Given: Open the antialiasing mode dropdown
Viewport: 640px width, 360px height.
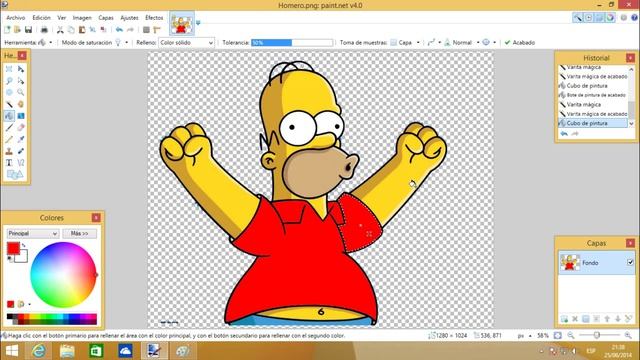Looking at the screenshot, I should tap(434, 42).
